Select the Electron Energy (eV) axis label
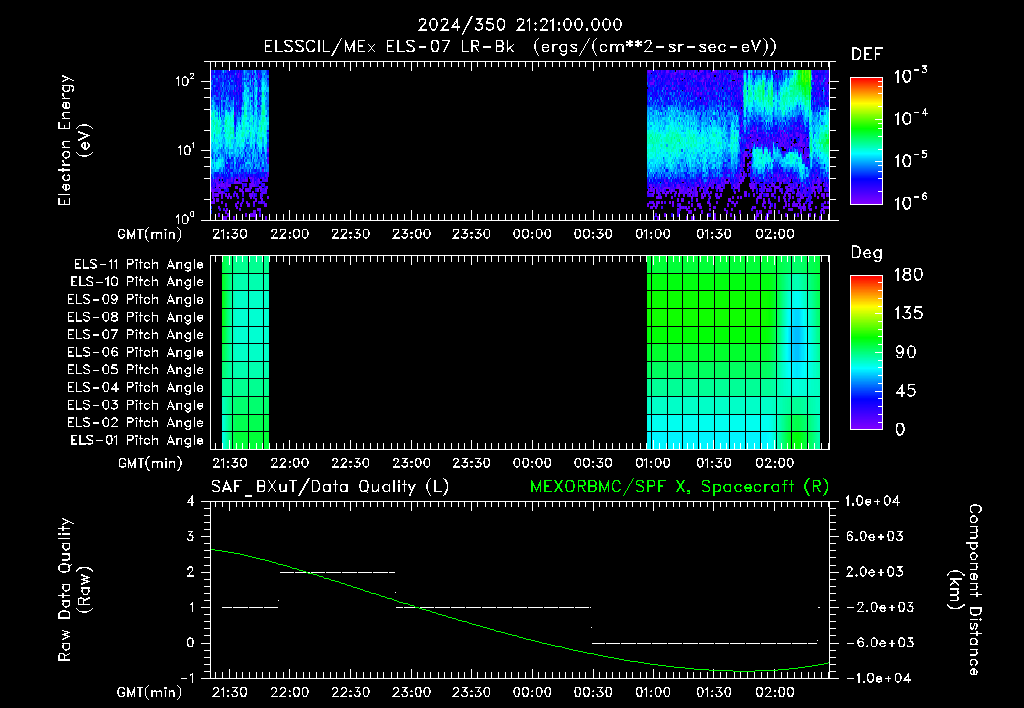Image resolution: width=1024 pixels, height=708 pixels. pyautogui.click(x=74, y=140)
